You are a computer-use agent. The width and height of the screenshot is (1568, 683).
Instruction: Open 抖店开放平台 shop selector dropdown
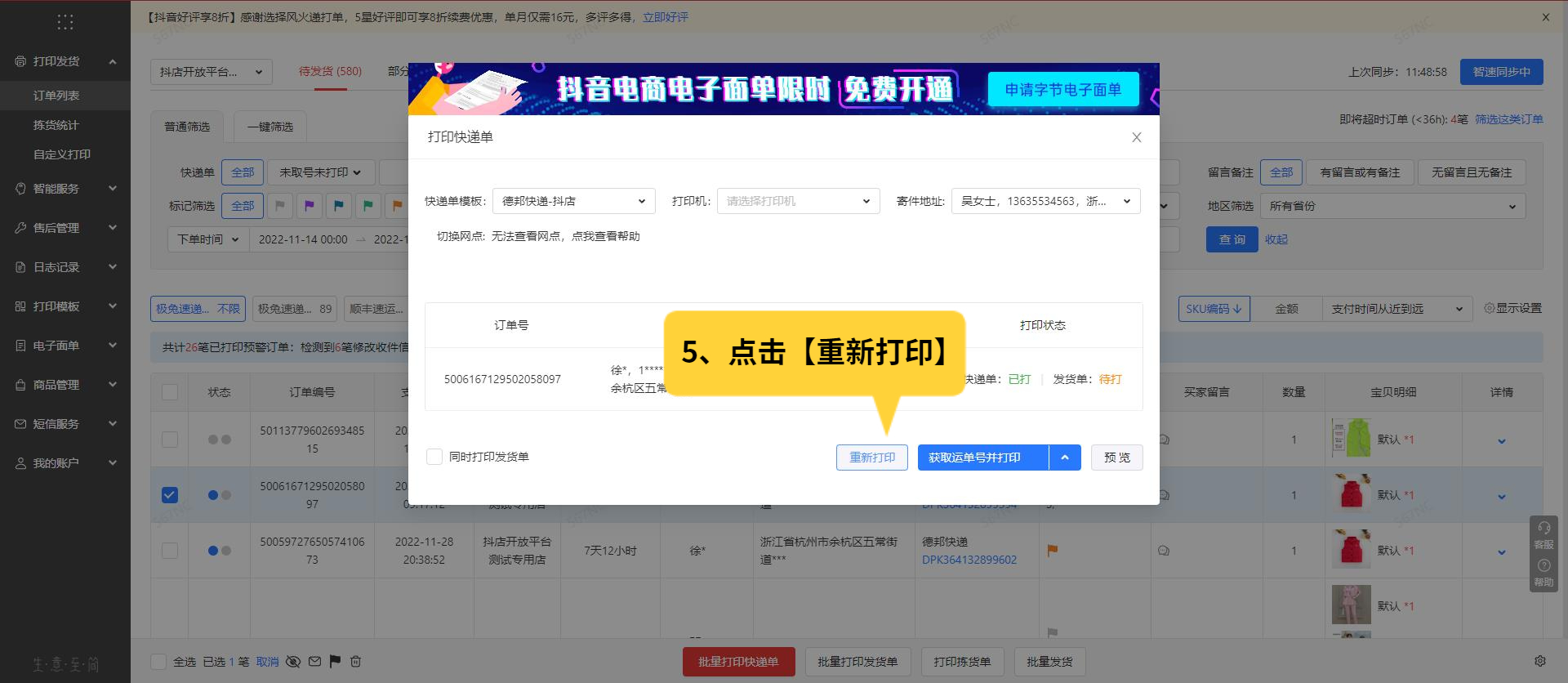[212, 72]
